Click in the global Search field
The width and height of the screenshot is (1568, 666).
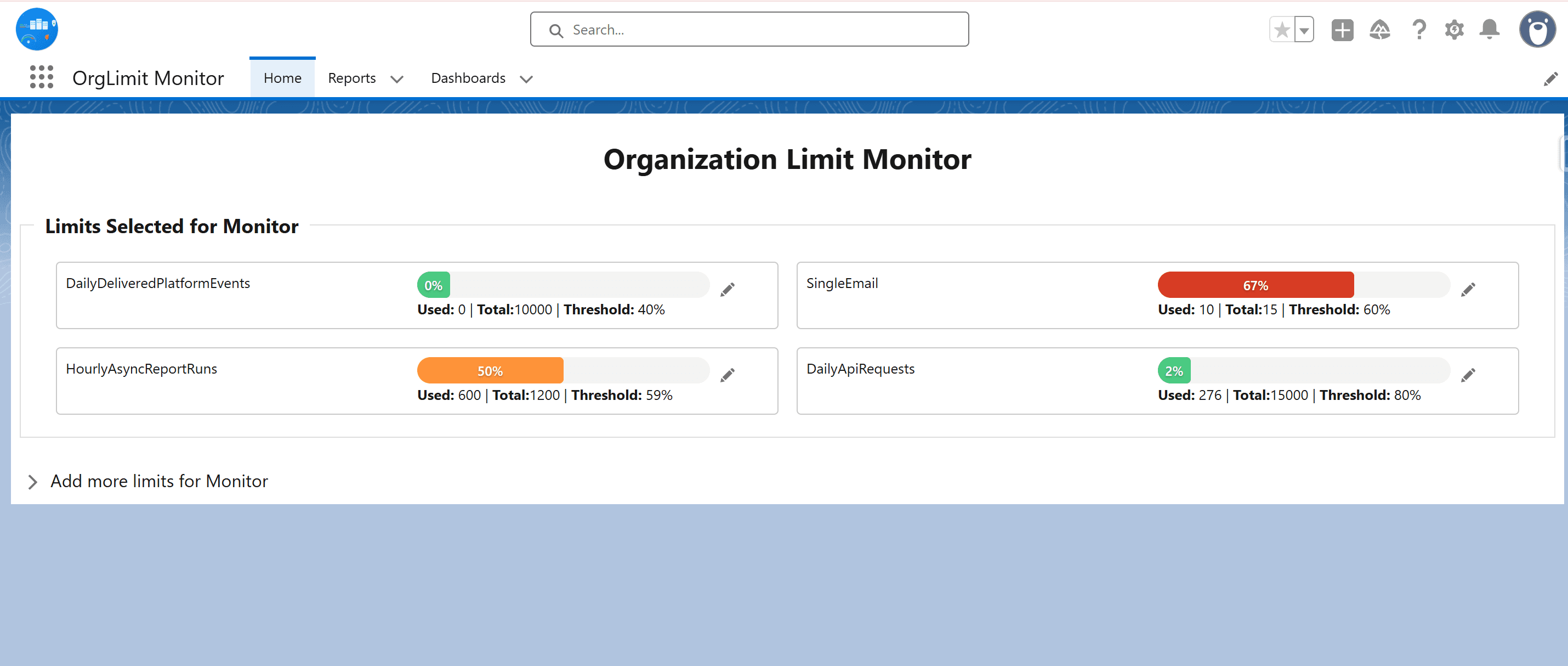(749, 29)
